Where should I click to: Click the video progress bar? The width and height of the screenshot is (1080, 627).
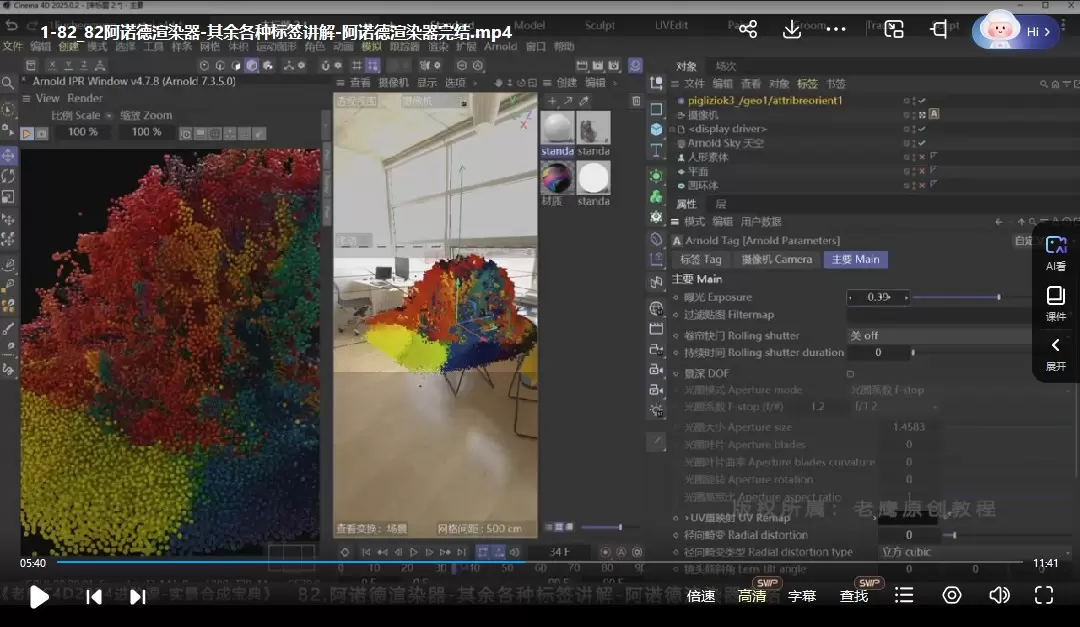point(540,563)
